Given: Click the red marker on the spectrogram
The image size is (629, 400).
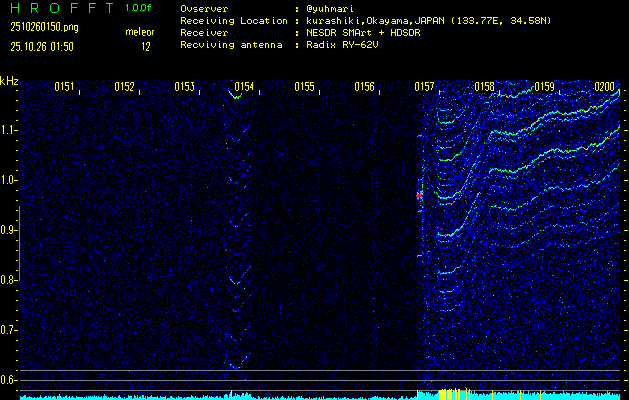Looking at the screenshot, I should 419,196.
